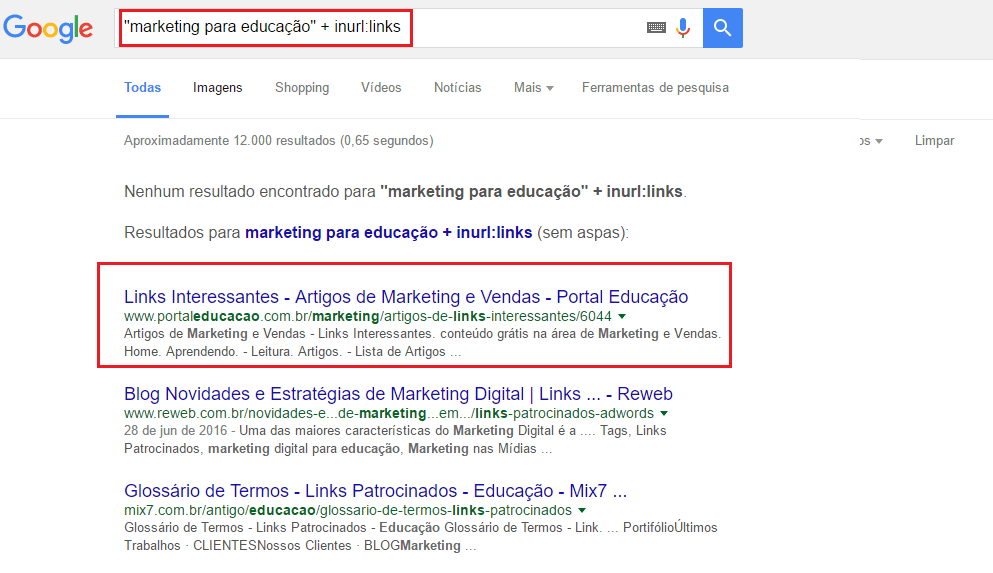Screen dimensions: 993x573
Task: Click the Portal Educação result snippet text
Action: 422,343
